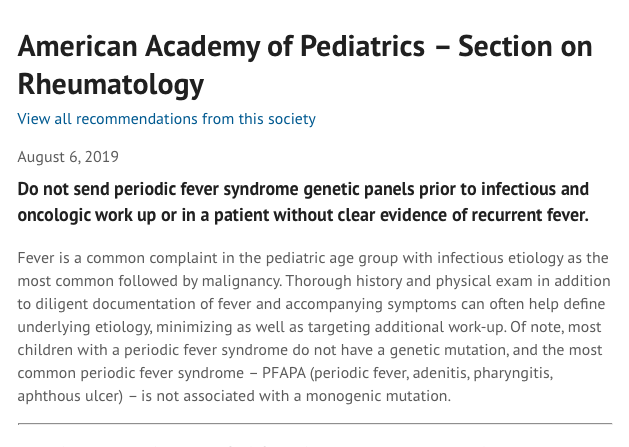The width and height of the screenshot is (629, 447).
Task: Click 'aphthous ulcer)' in the last line
Action: click(x=70, y=396)
